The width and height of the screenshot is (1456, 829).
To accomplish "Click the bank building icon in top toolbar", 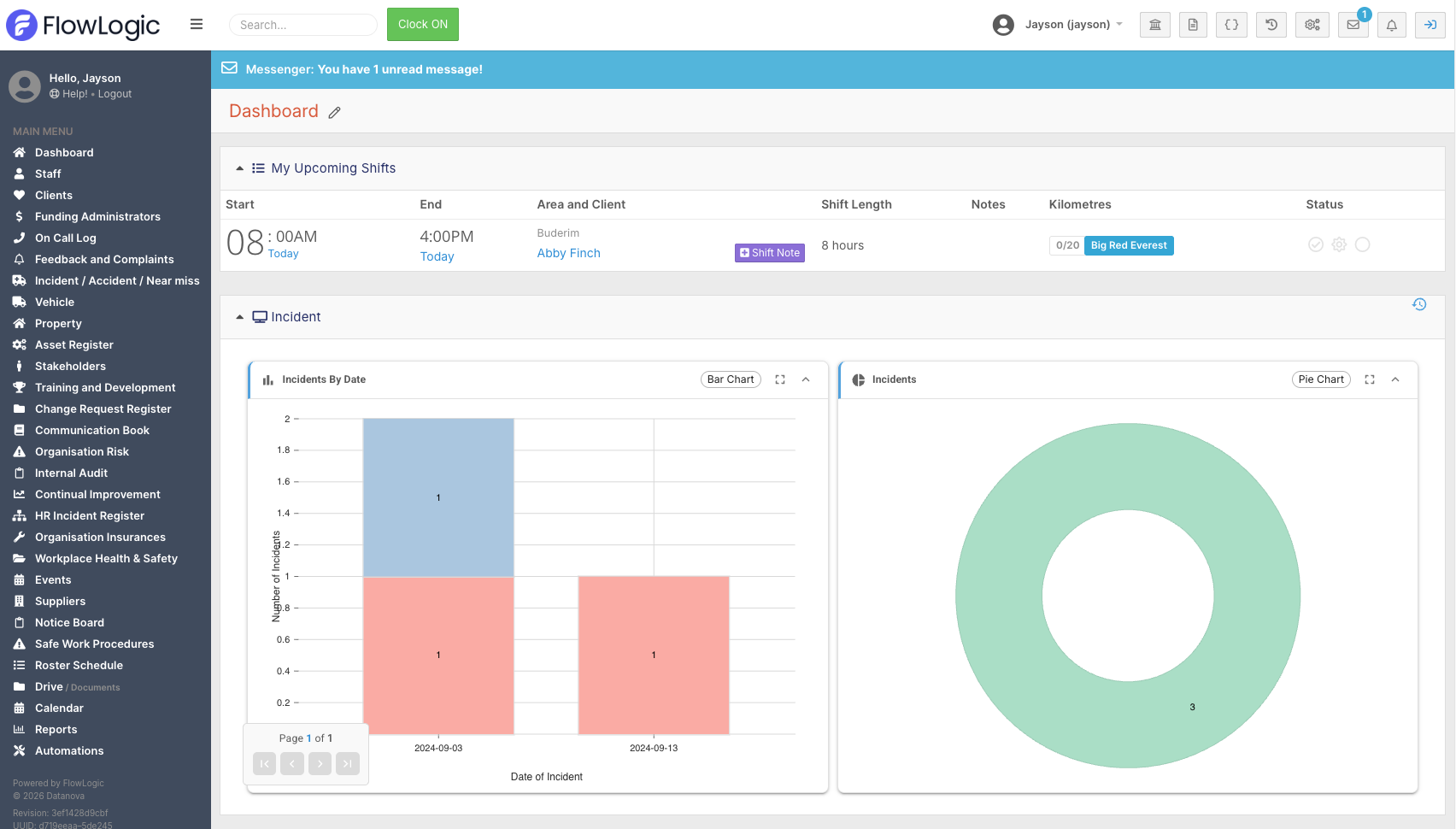I will [x=1154, y=25].
